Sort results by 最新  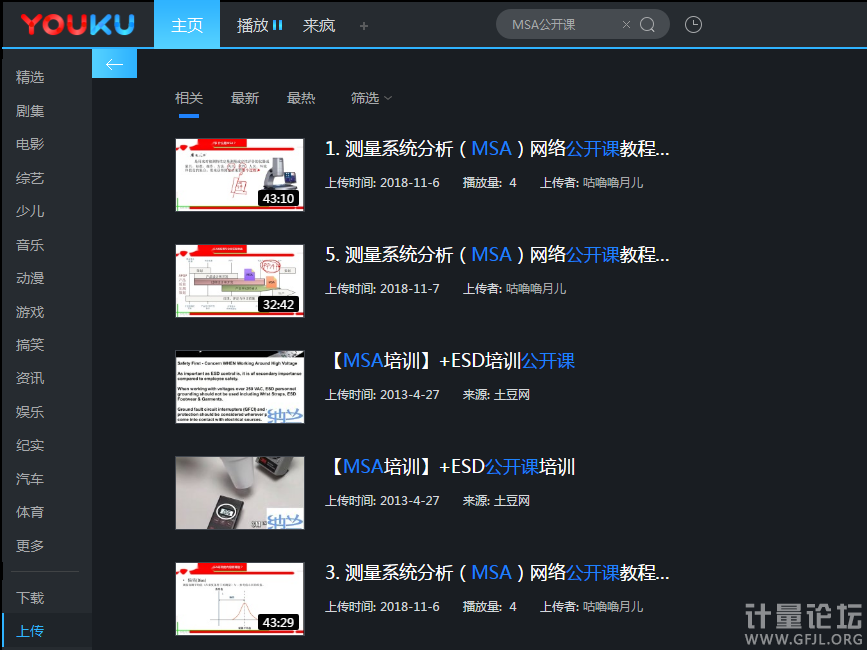pos(245,98)
